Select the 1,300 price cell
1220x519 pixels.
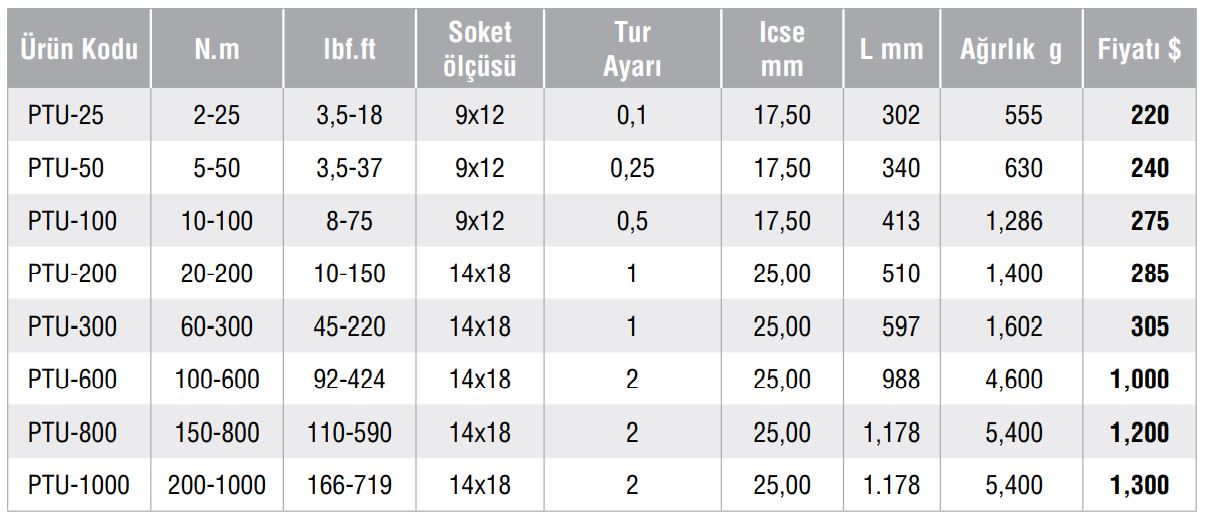tap(1139, 486)
